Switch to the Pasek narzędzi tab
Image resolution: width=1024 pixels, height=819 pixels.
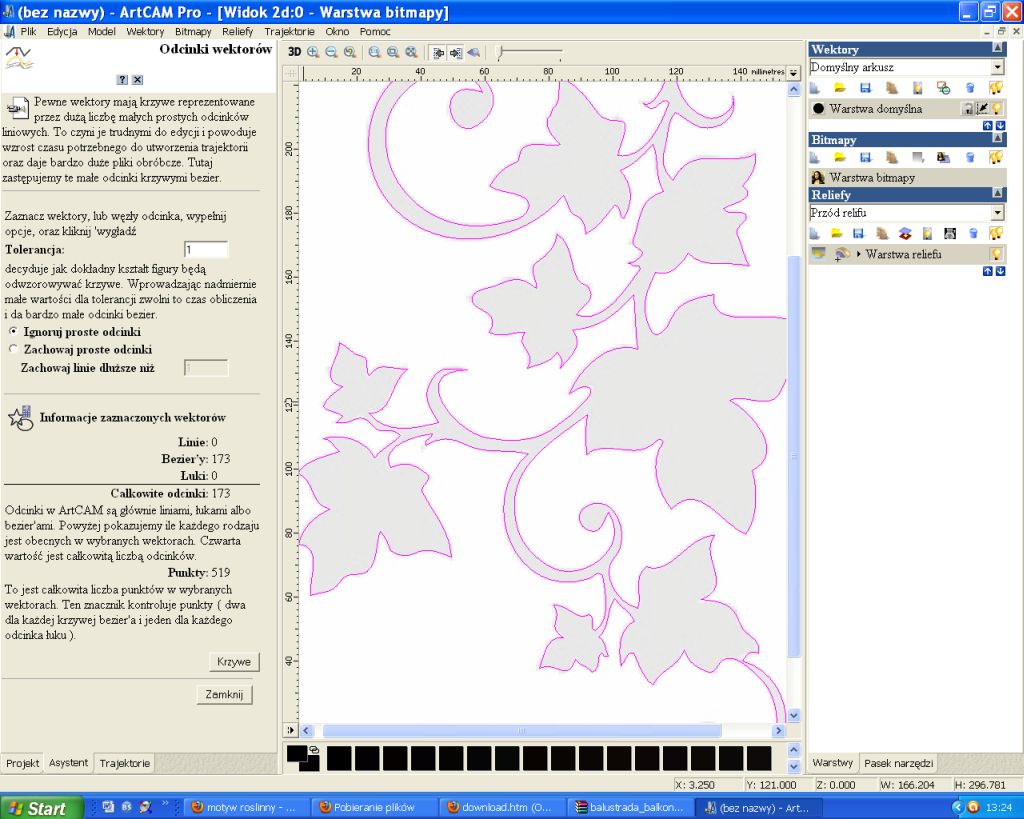tap(899, 763)
